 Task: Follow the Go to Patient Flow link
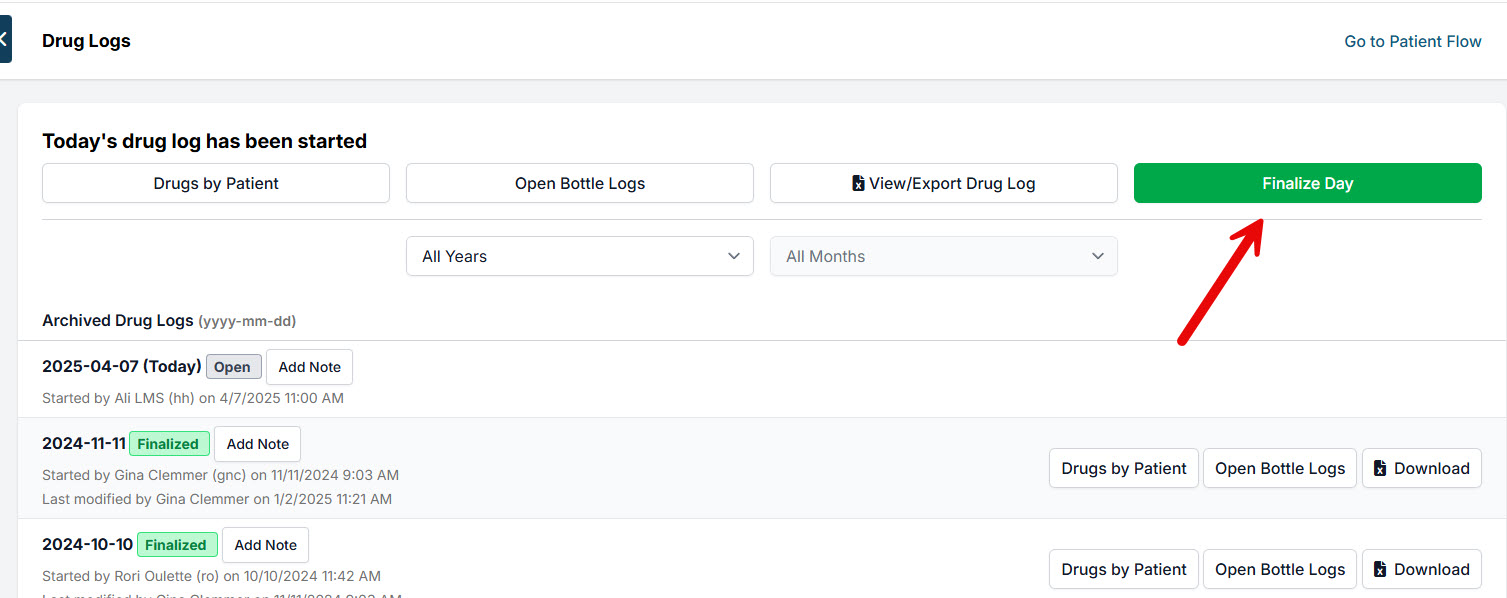pos(1412,41)
